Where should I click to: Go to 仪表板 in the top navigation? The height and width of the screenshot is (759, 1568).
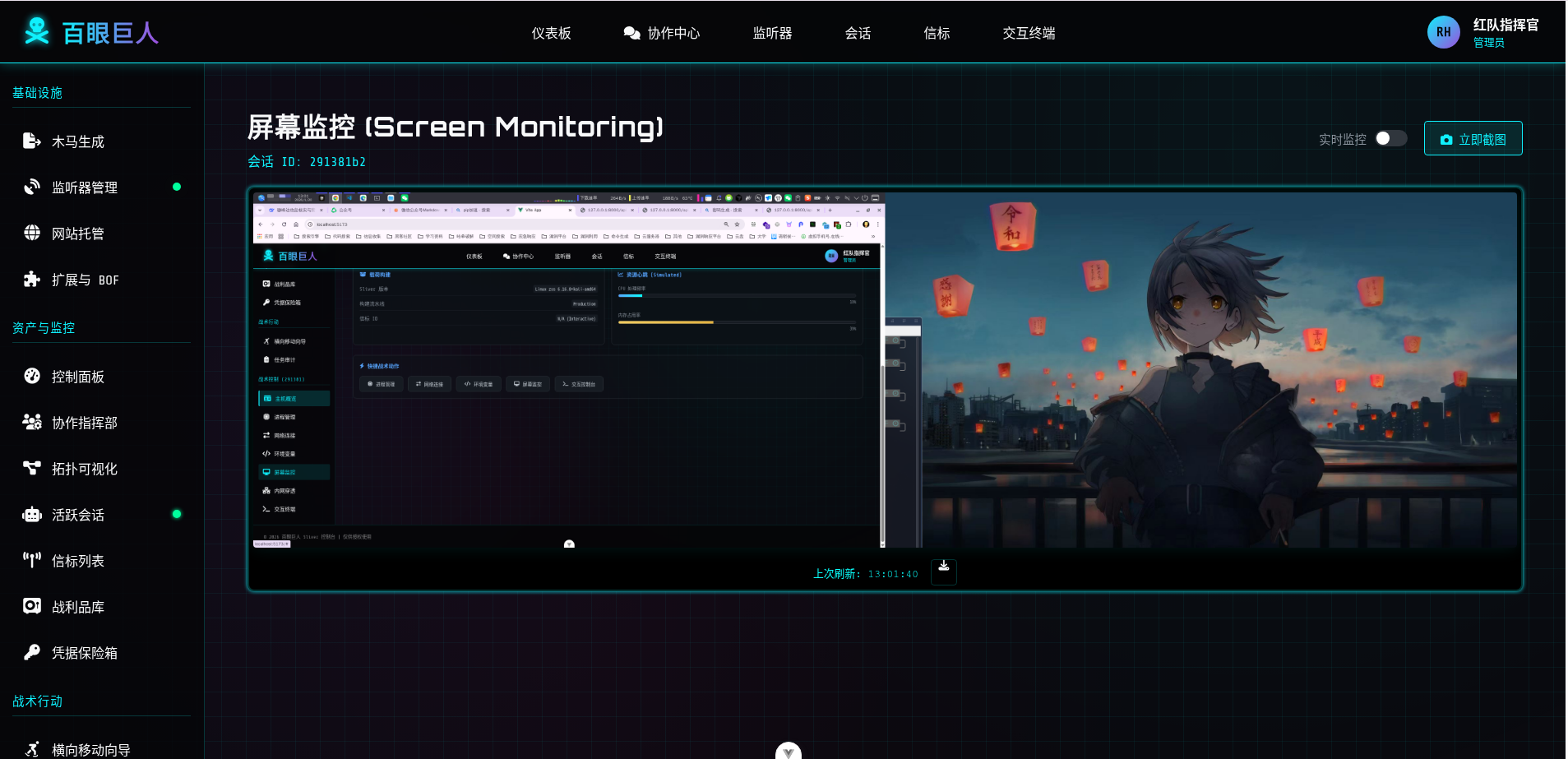coord(551,33)
